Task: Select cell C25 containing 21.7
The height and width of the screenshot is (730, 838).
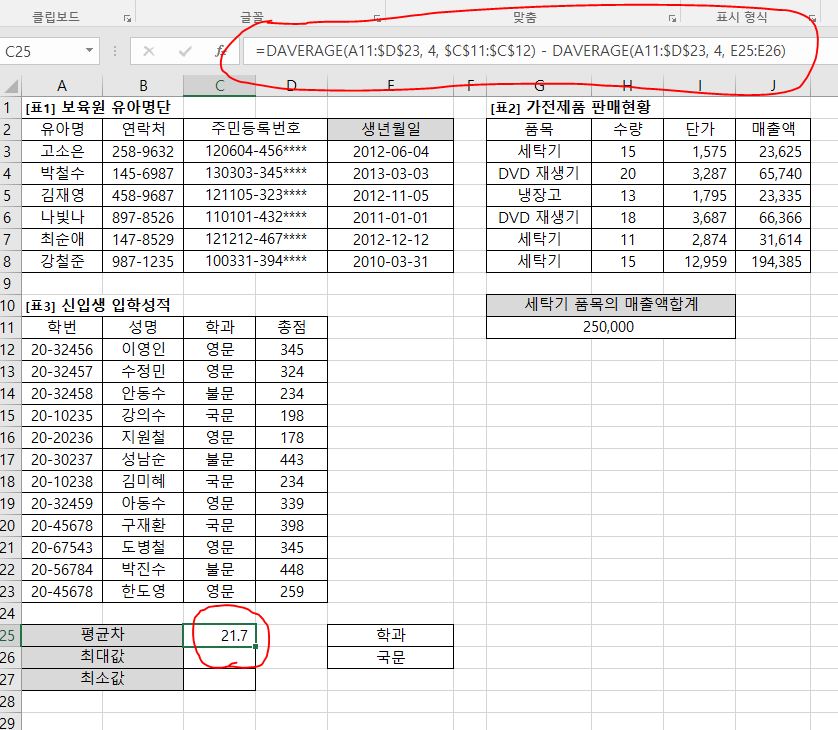Action: click(219, 635)
